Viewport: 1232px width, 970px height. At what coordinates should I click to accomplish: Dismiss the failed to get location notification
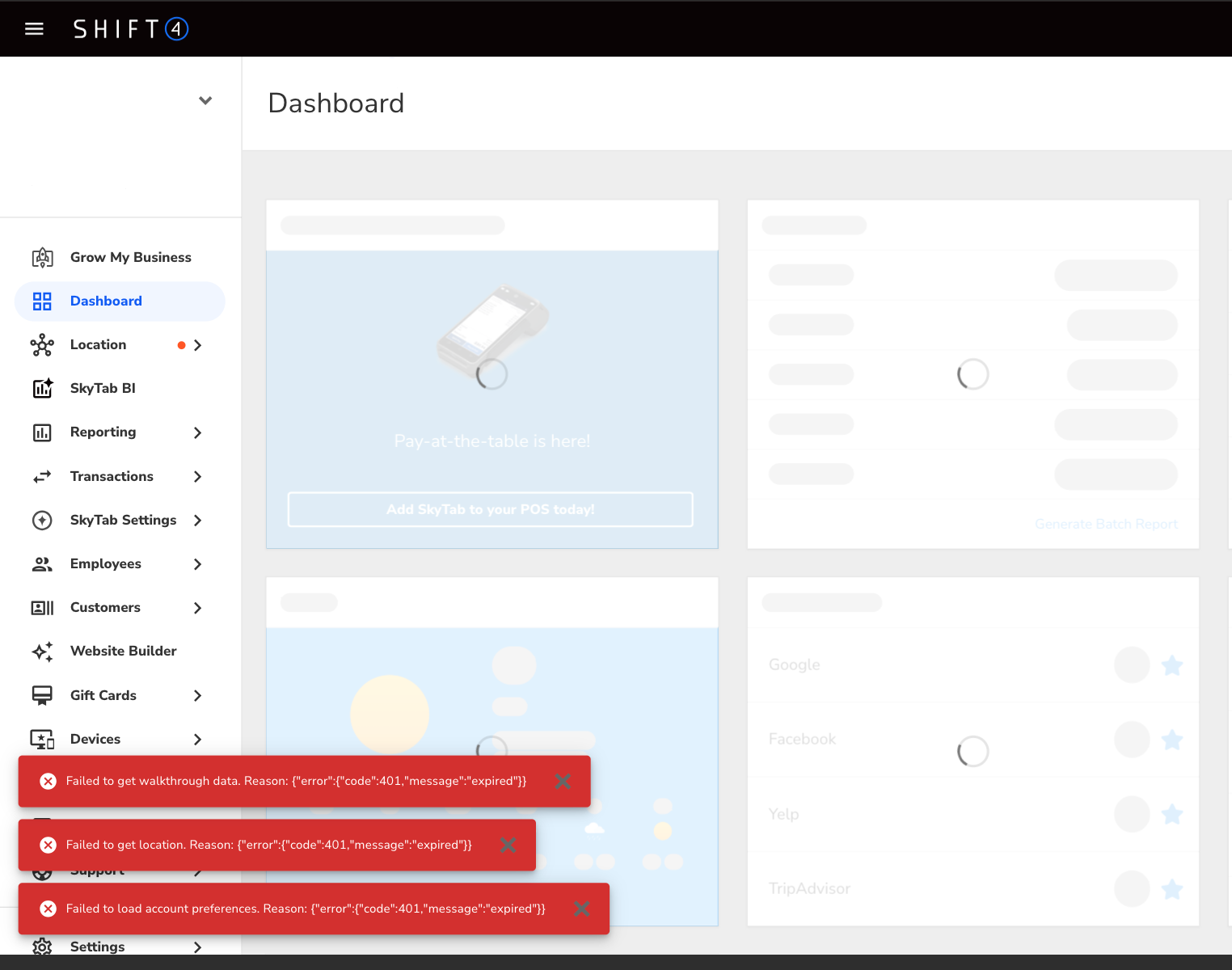coord(508,845)
